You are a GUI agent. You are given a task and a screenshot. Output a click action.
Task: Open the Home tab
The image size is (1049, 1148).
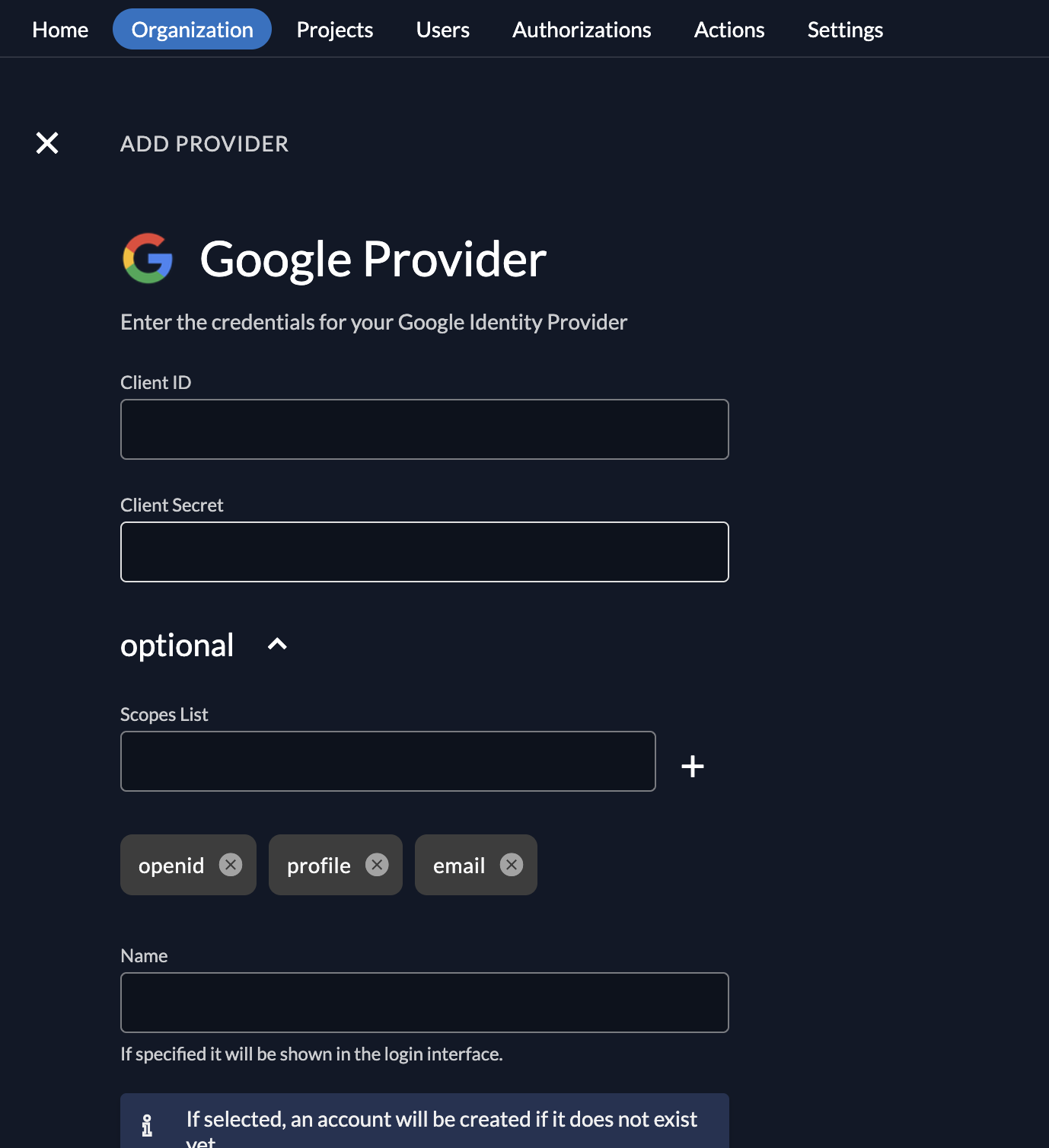60,30
